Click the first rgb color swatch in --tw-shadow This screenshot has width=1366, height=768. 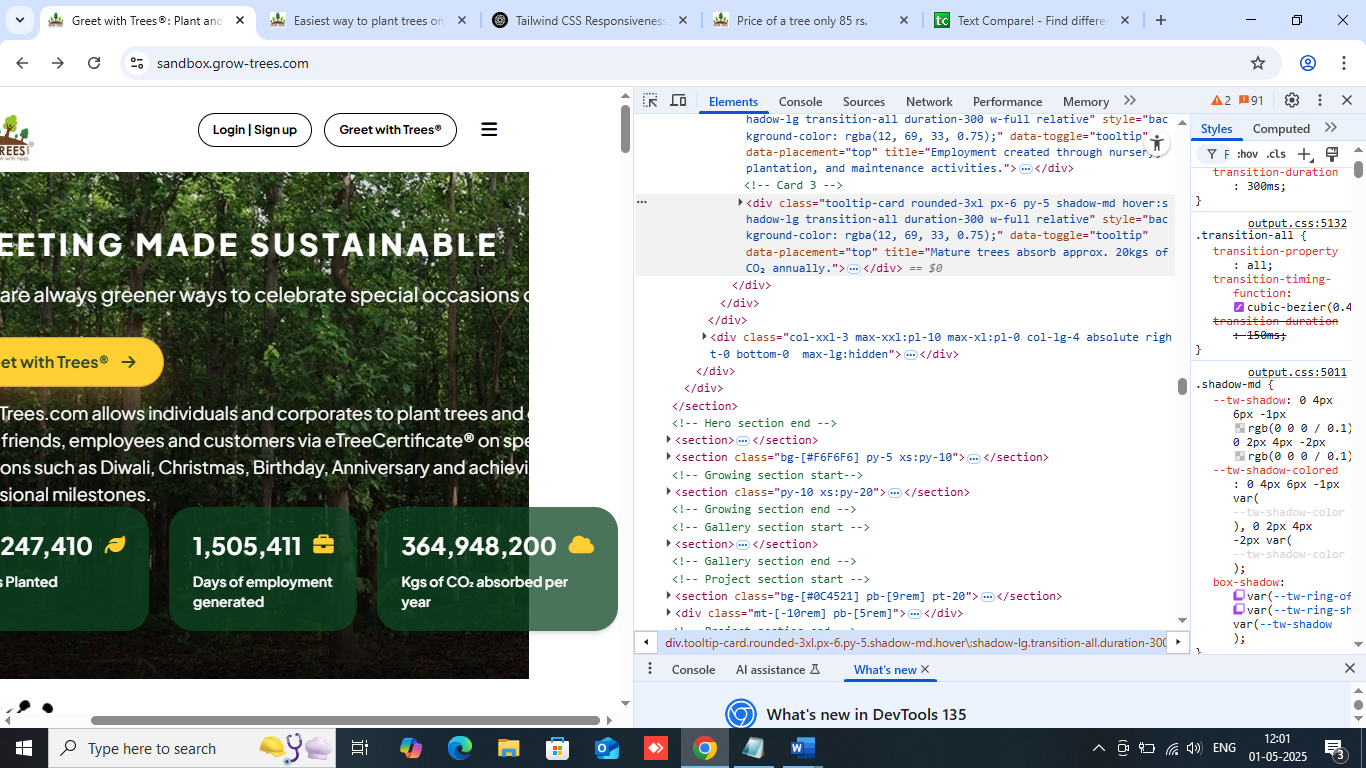pos(1240,428)
